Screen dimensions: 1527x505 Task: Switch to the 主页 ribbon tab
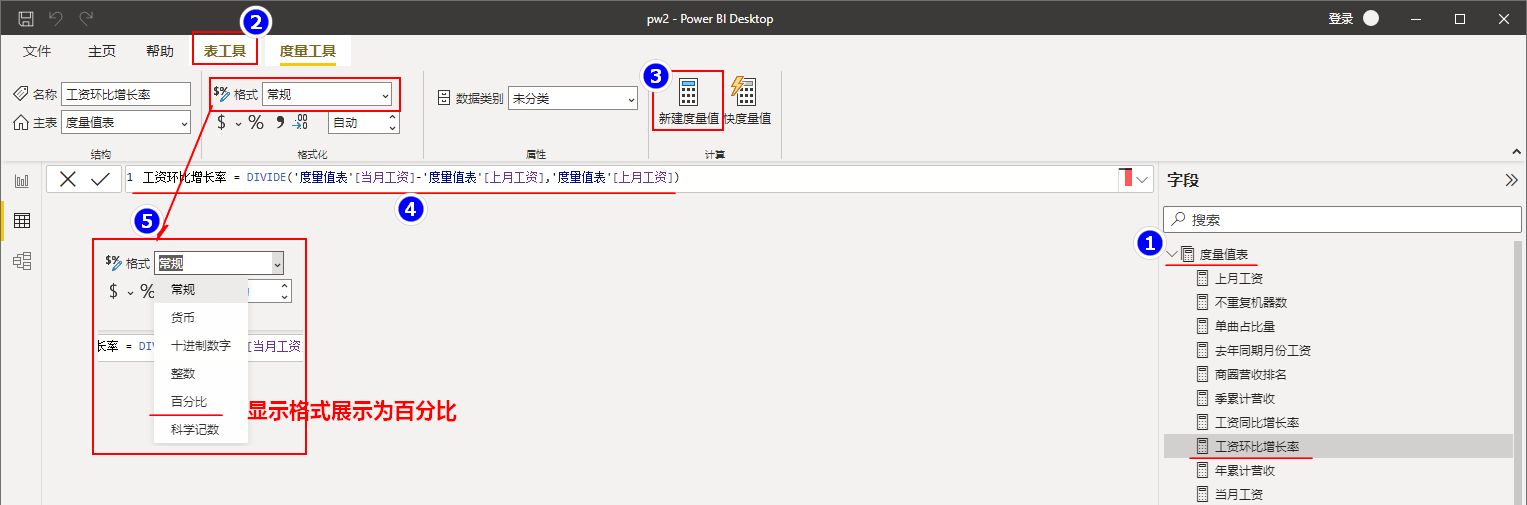click(101, 51)
